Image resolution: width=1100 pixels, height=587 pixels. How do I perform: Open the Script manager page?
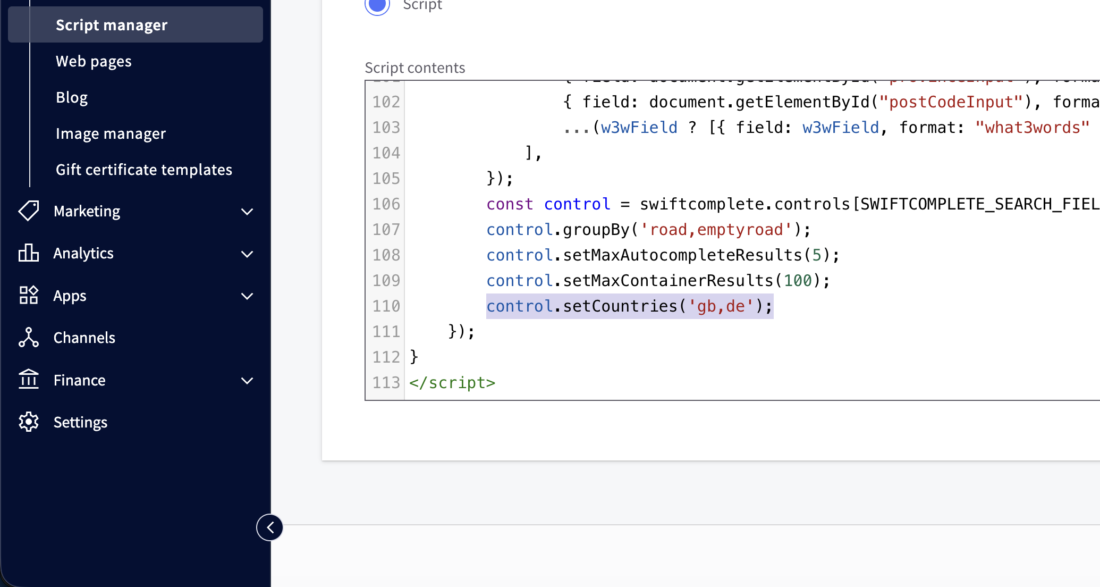[135, 25]
